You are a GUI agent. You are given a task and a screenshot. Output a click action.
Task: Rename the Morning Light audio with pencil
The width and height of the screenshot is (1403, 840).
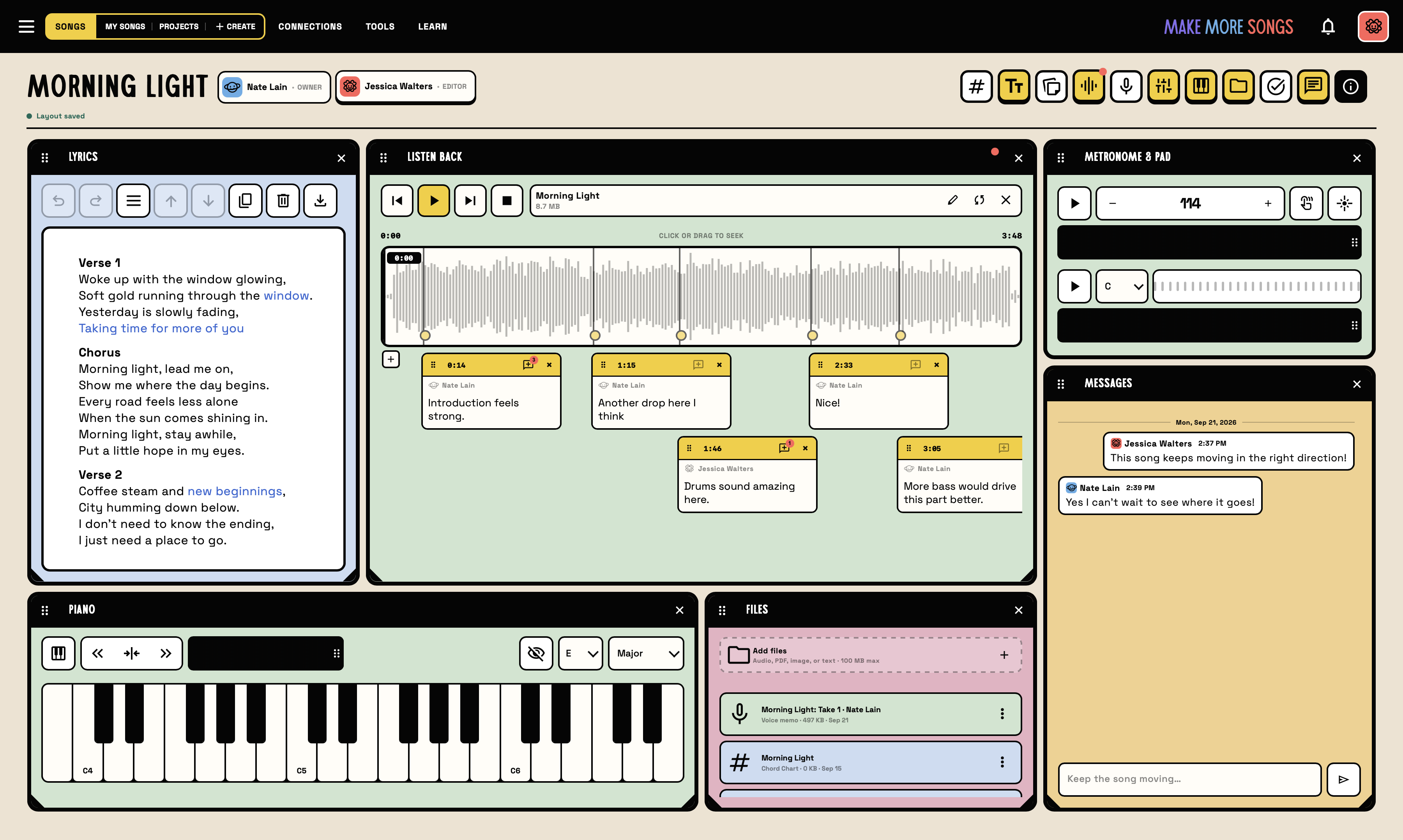coord(953,200)
